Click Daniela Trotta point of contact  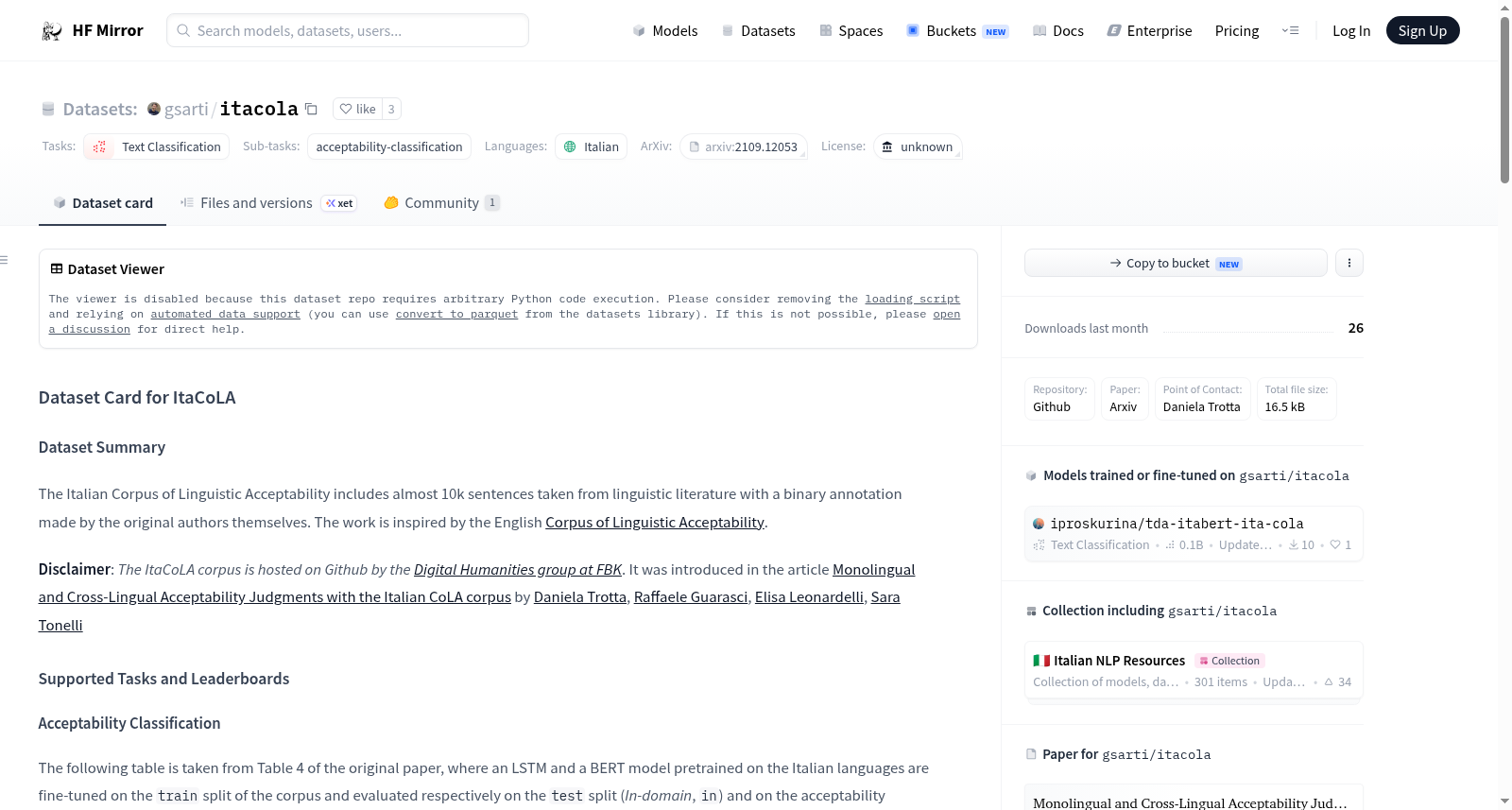pos(1202,399)
